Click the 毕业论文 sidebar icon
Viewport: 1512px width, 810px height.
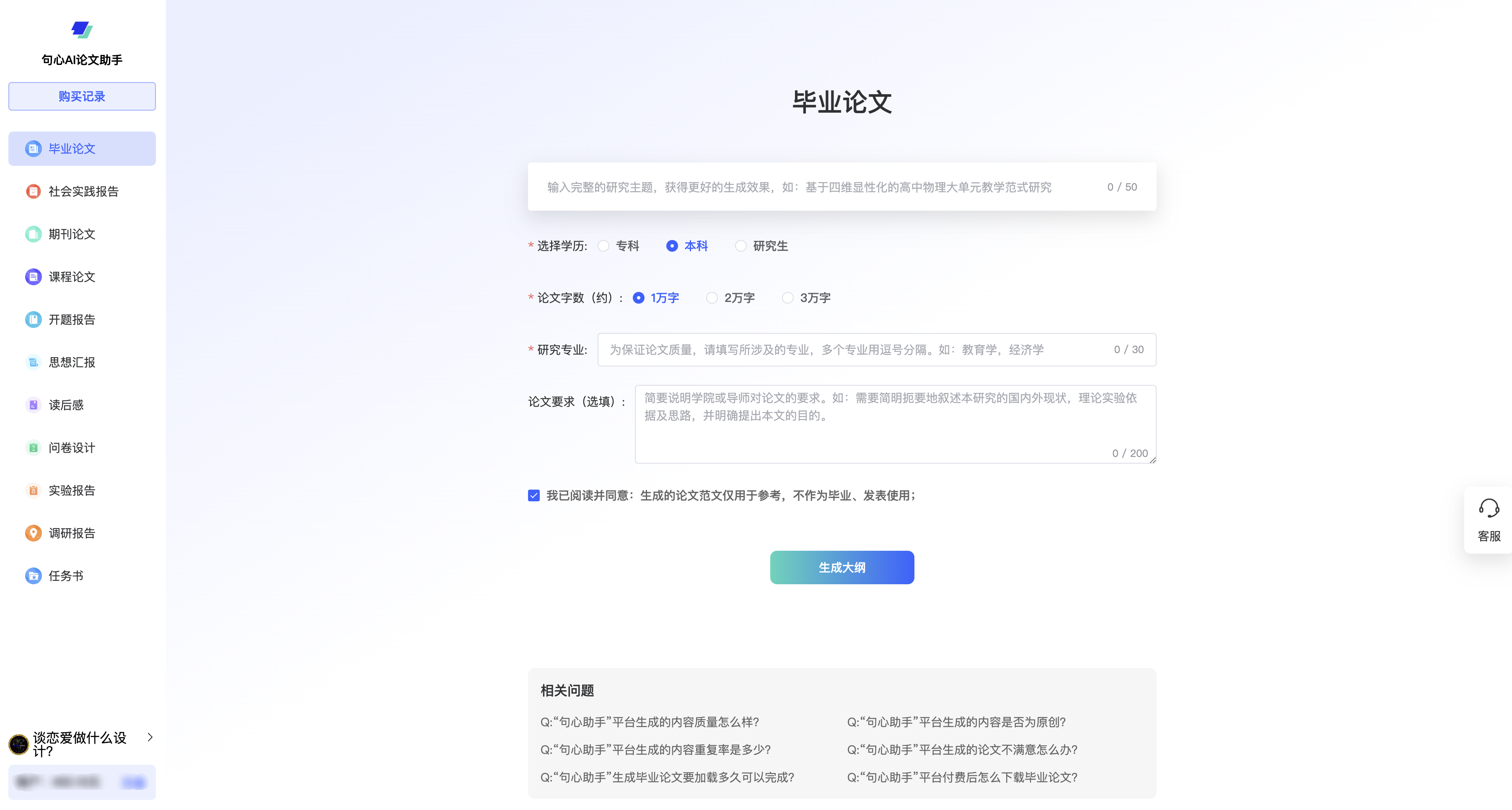[x=34, y=148]
